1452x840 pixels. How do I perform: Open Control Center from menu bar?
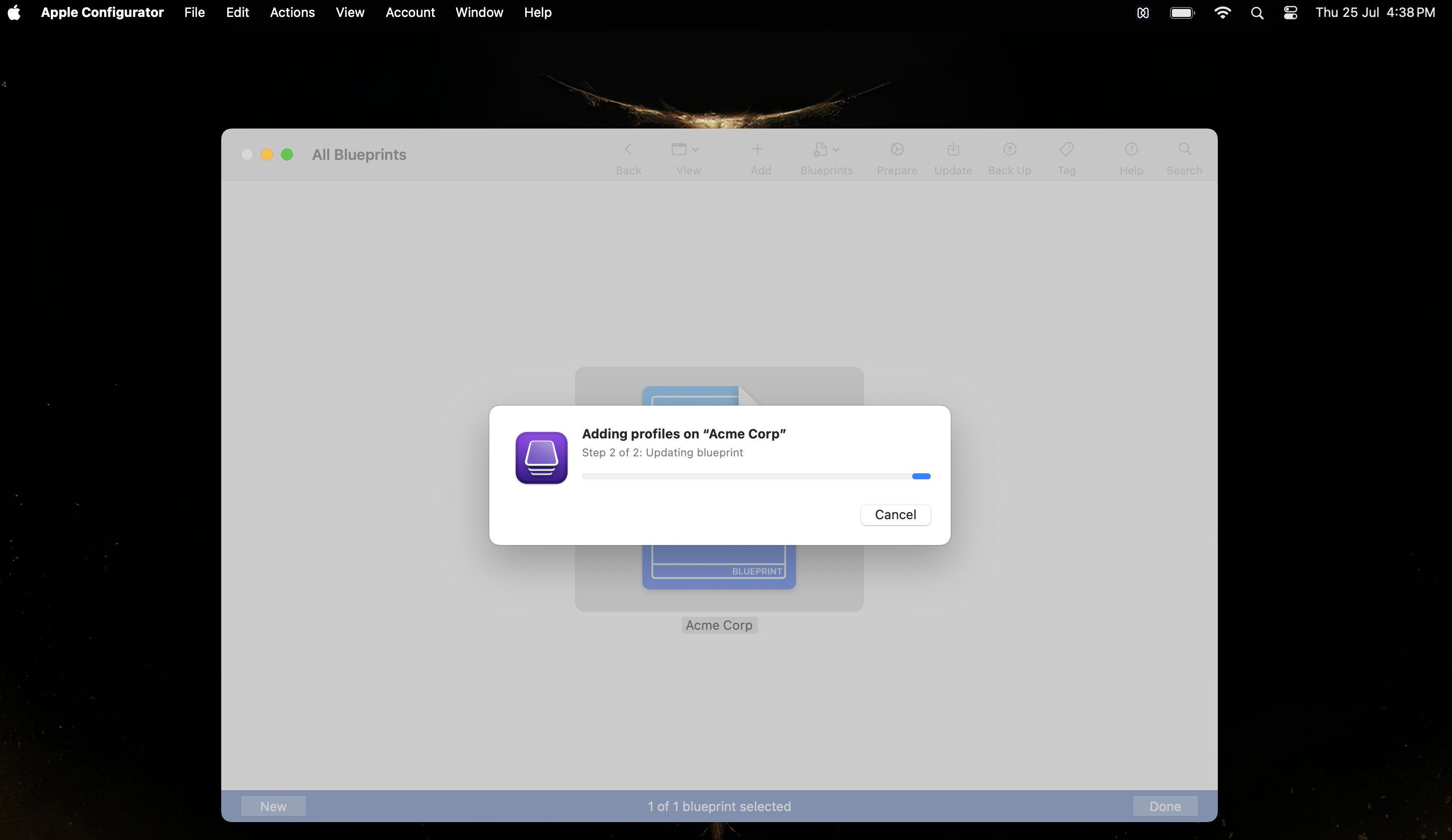(x=1291, y=12)
